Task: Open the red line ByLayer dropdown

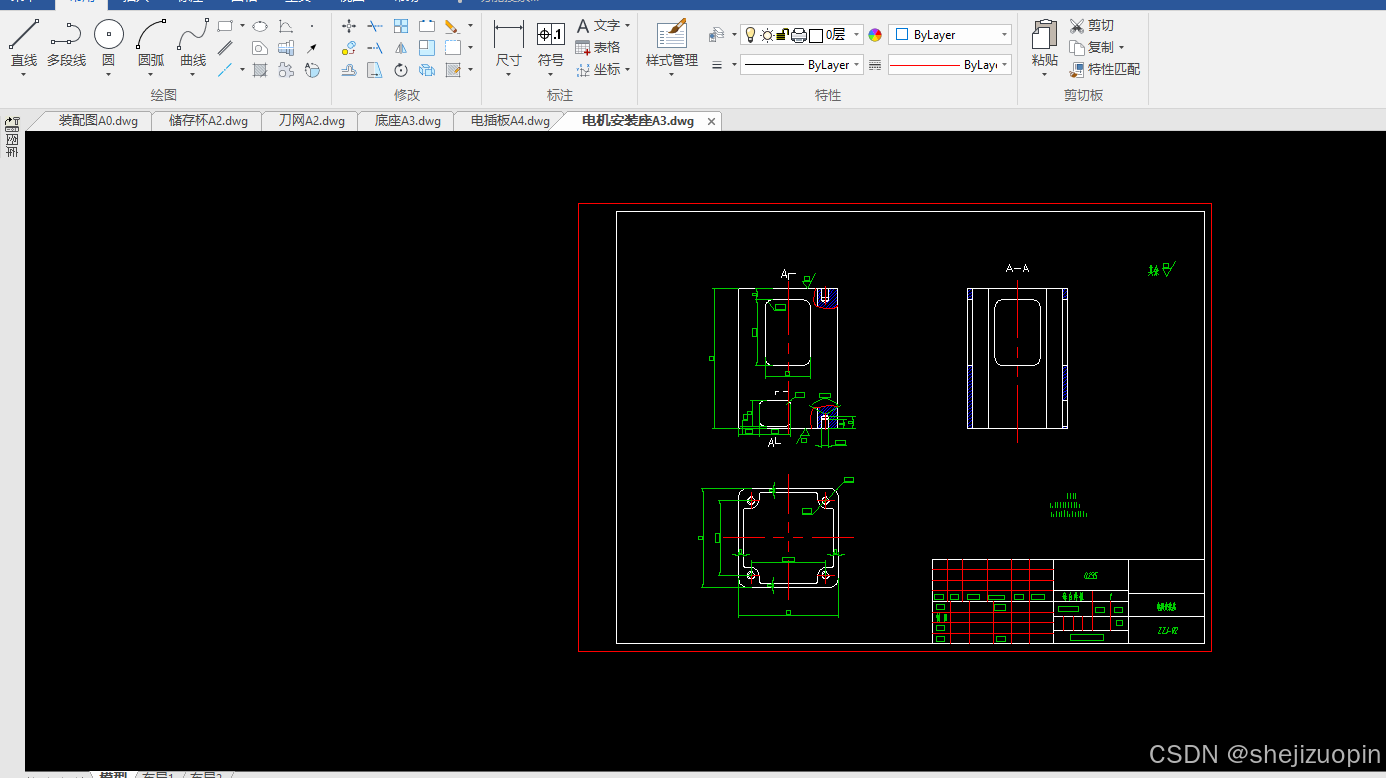Action: pyautogui.click(x=950, y=65)
